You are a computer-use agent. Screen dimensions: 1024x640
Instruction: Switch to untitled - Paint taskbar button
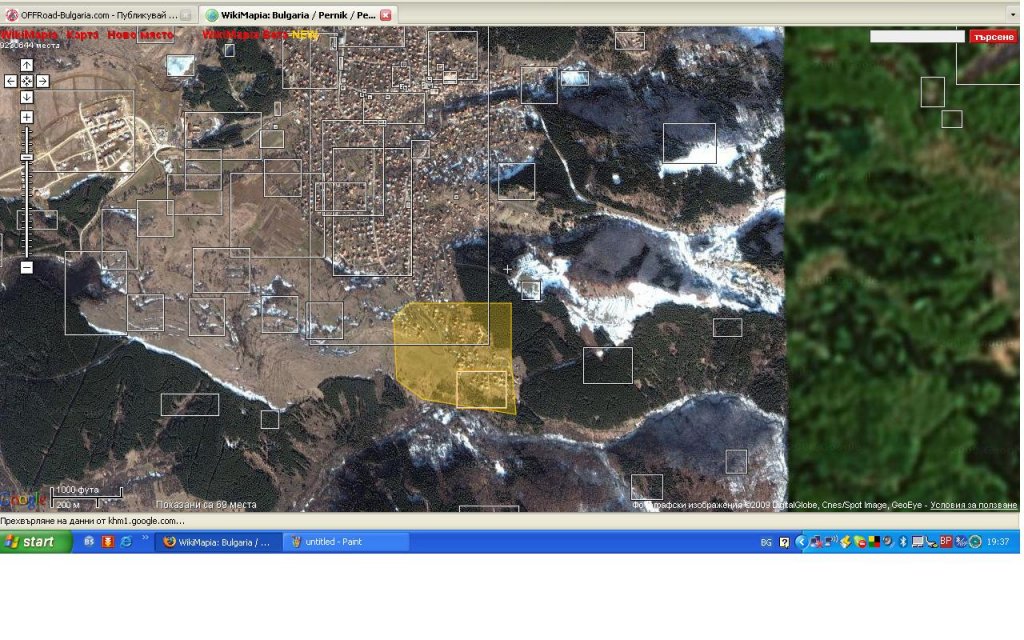[346, 542]
